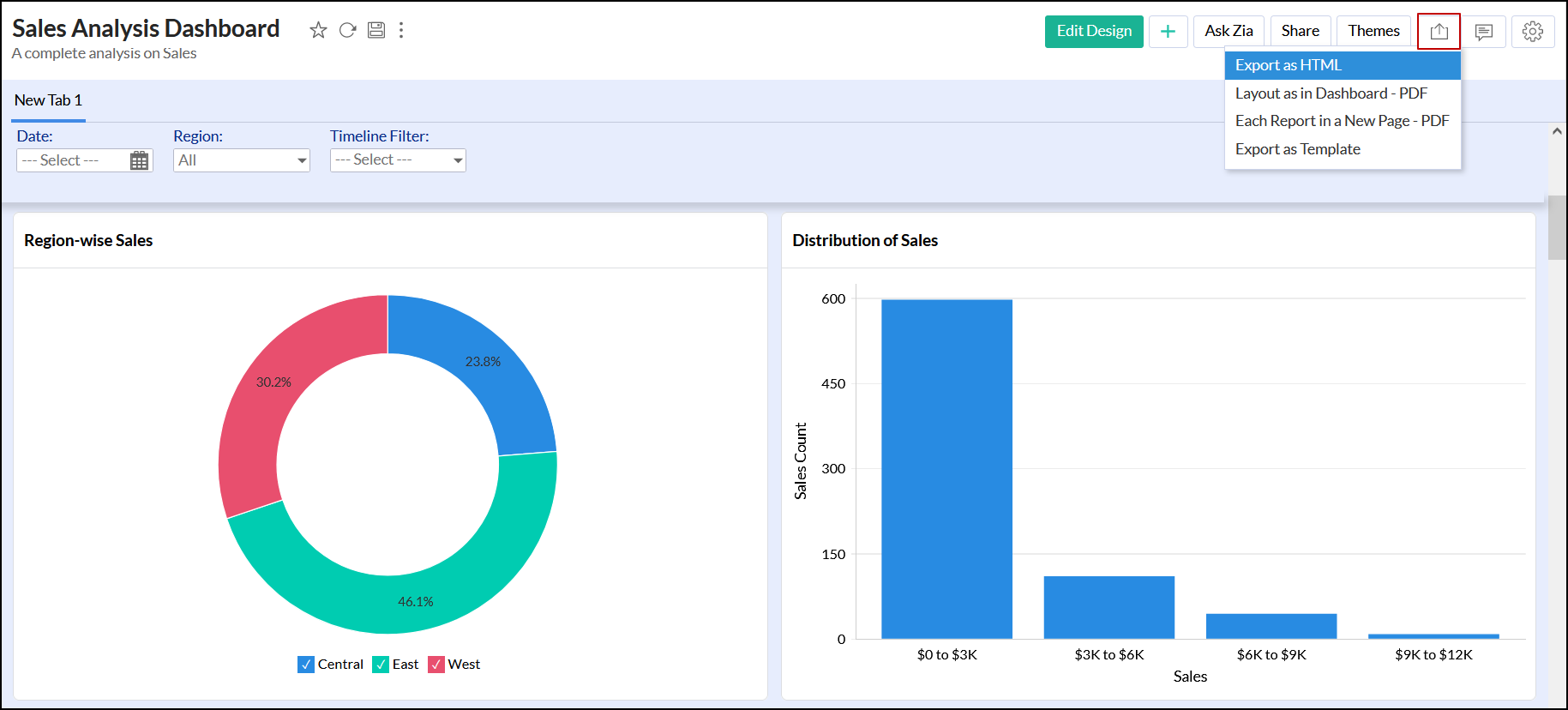This screenshot has height=710, width=1568.
Task: Disable the West legend checkbox
Action: click(x=436, y=665)
